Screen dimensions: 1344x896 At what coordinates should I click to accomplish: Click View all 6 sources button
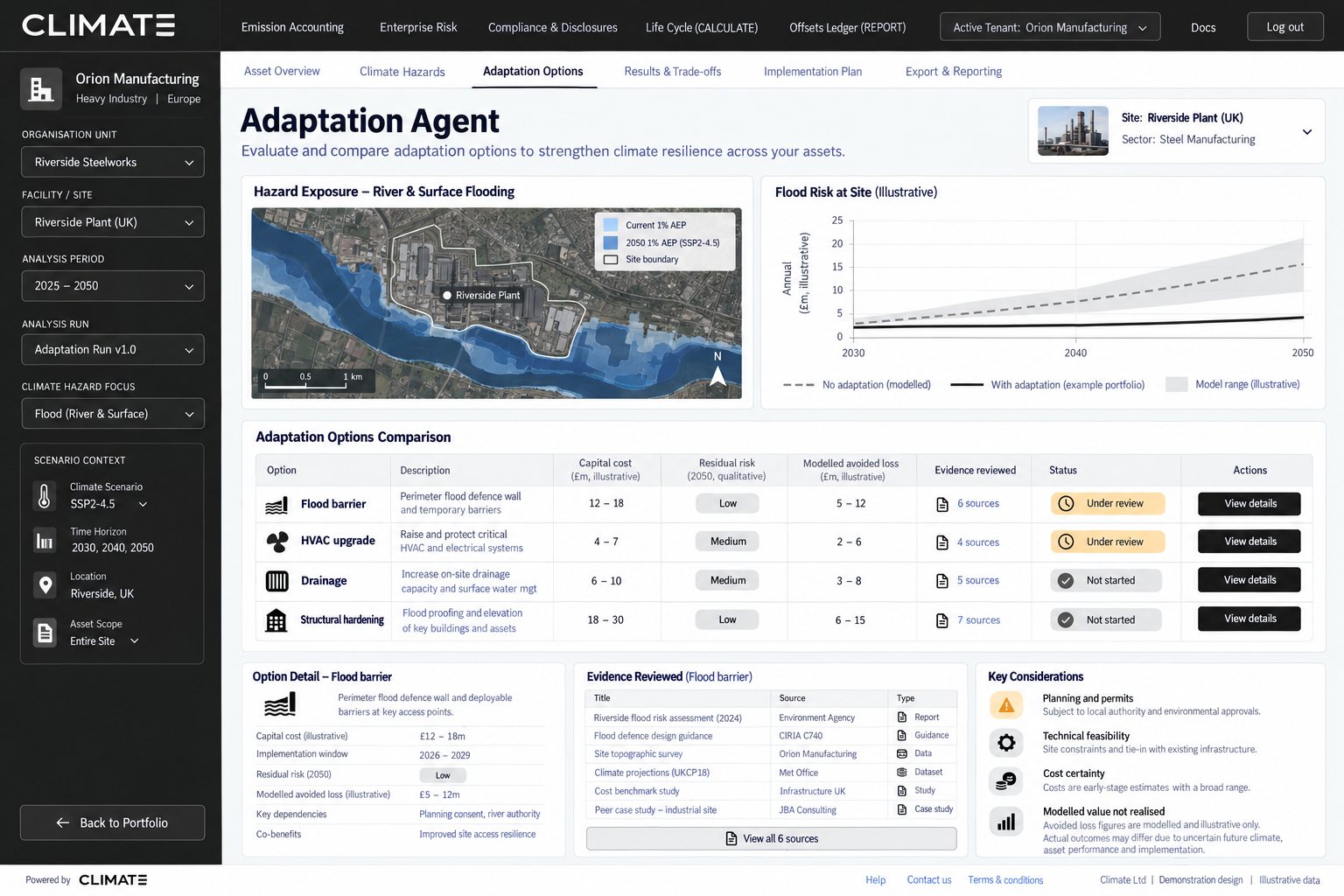point(771,839)
